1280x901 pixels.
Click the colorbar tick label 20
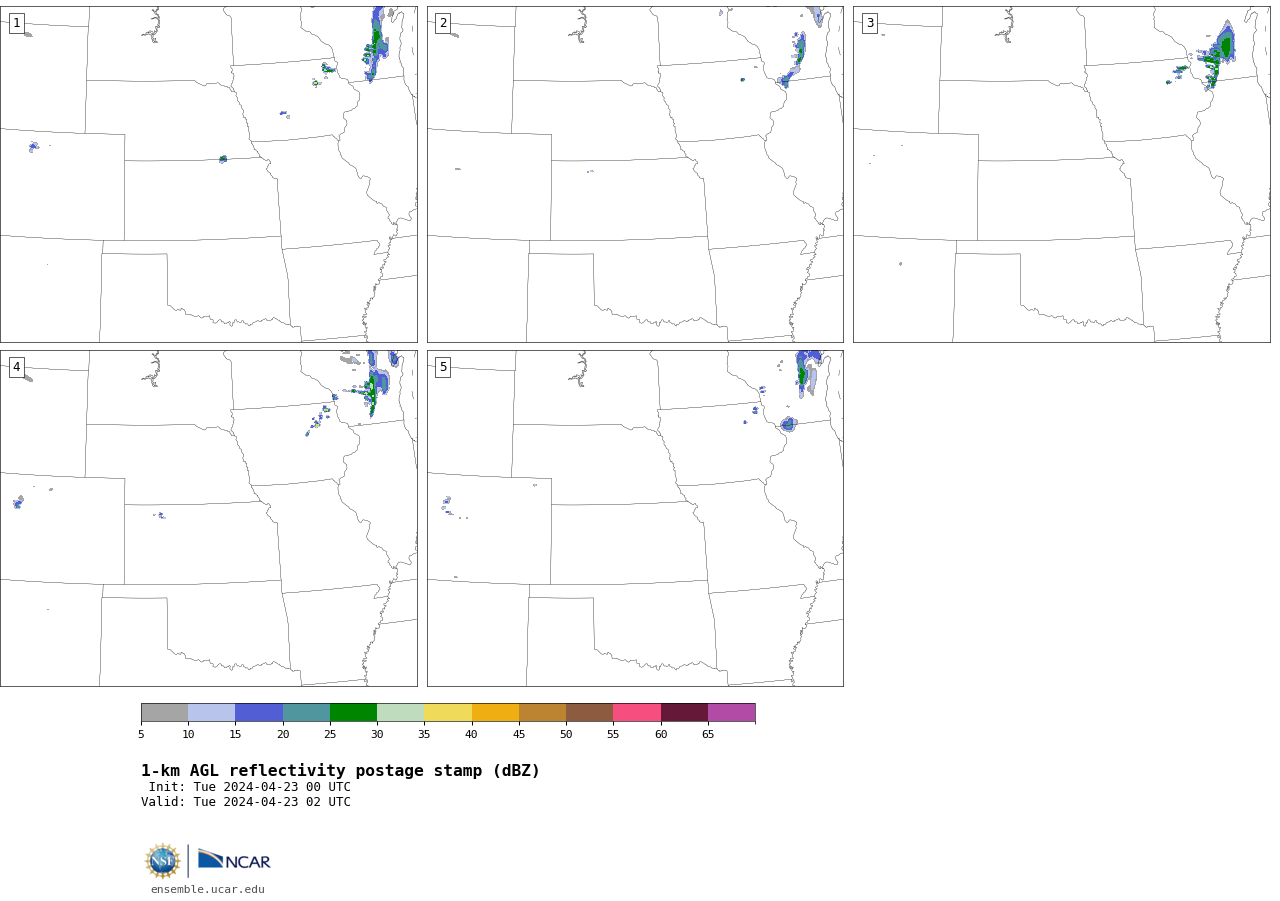click(x=283, y=735)
